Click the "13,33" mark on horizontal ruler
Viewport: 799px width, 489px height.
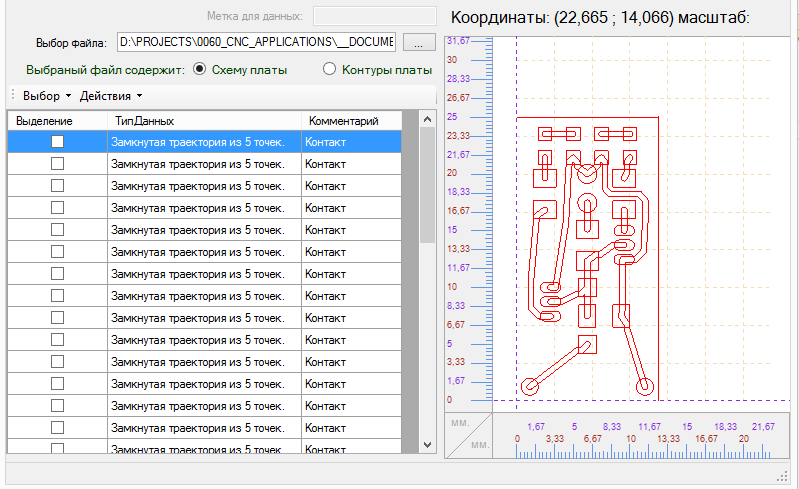coord(668,439)
